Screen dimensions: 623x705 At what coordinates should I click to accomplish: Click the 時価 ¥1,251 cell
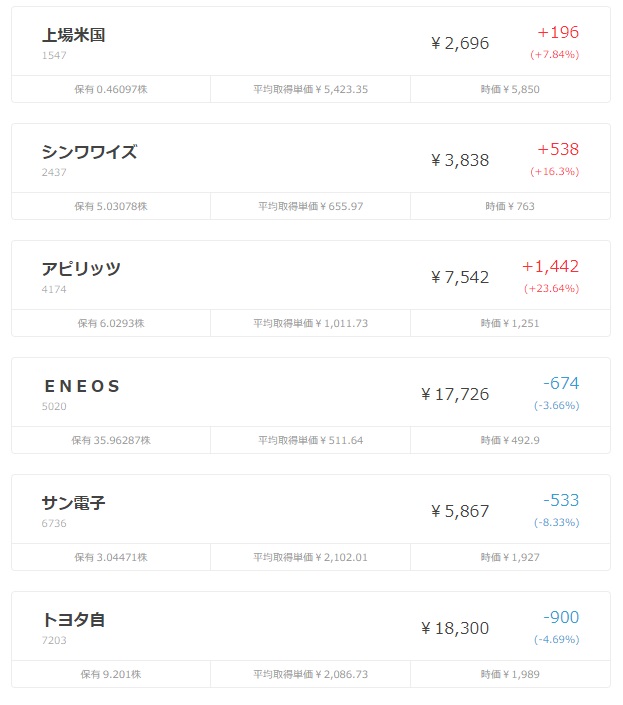click(x=510, y=323)
